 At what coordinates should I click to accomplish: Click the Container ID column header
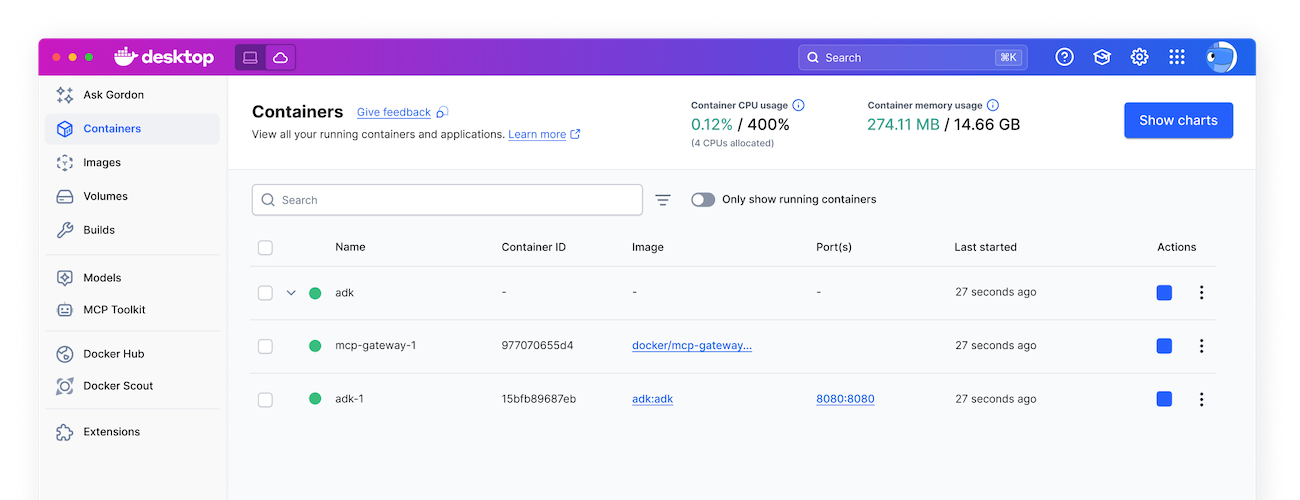pos(533,247)
